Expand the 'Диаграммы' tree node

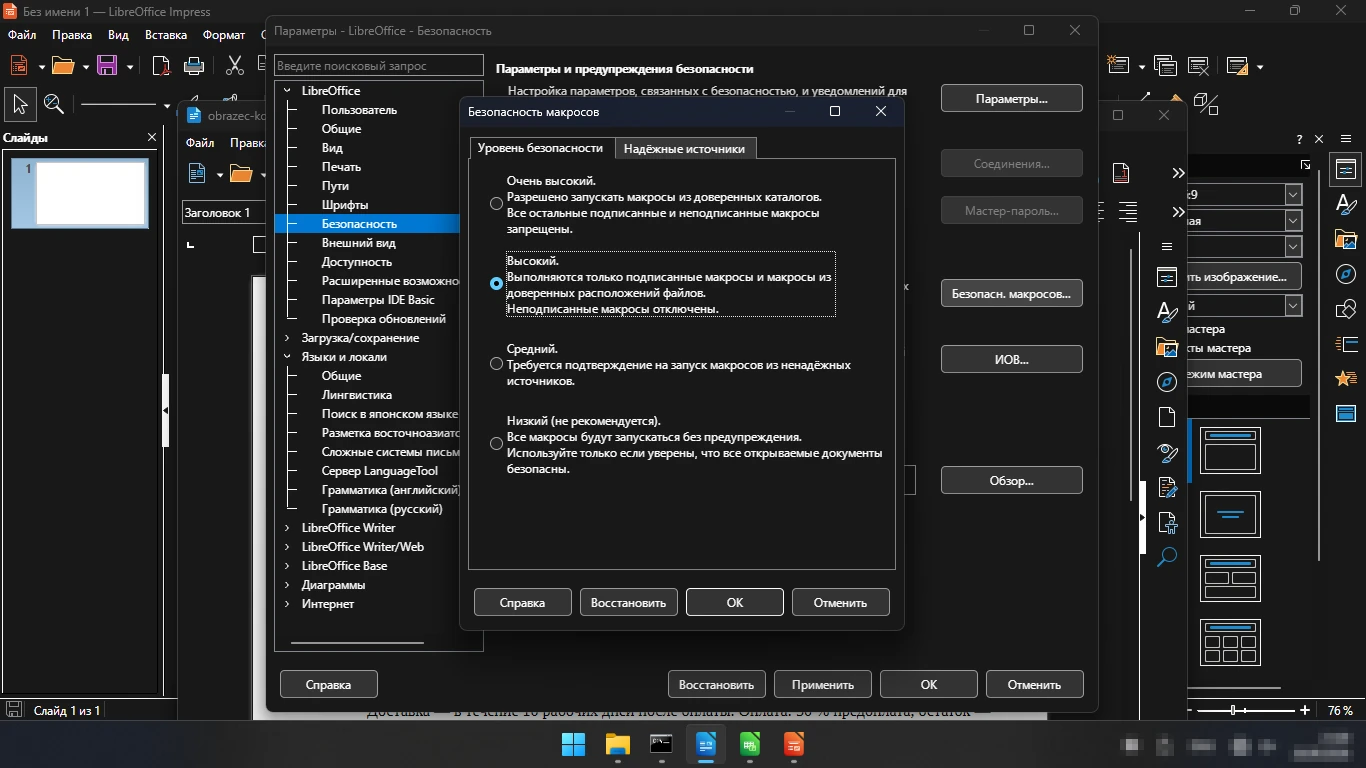coord(287,585)
